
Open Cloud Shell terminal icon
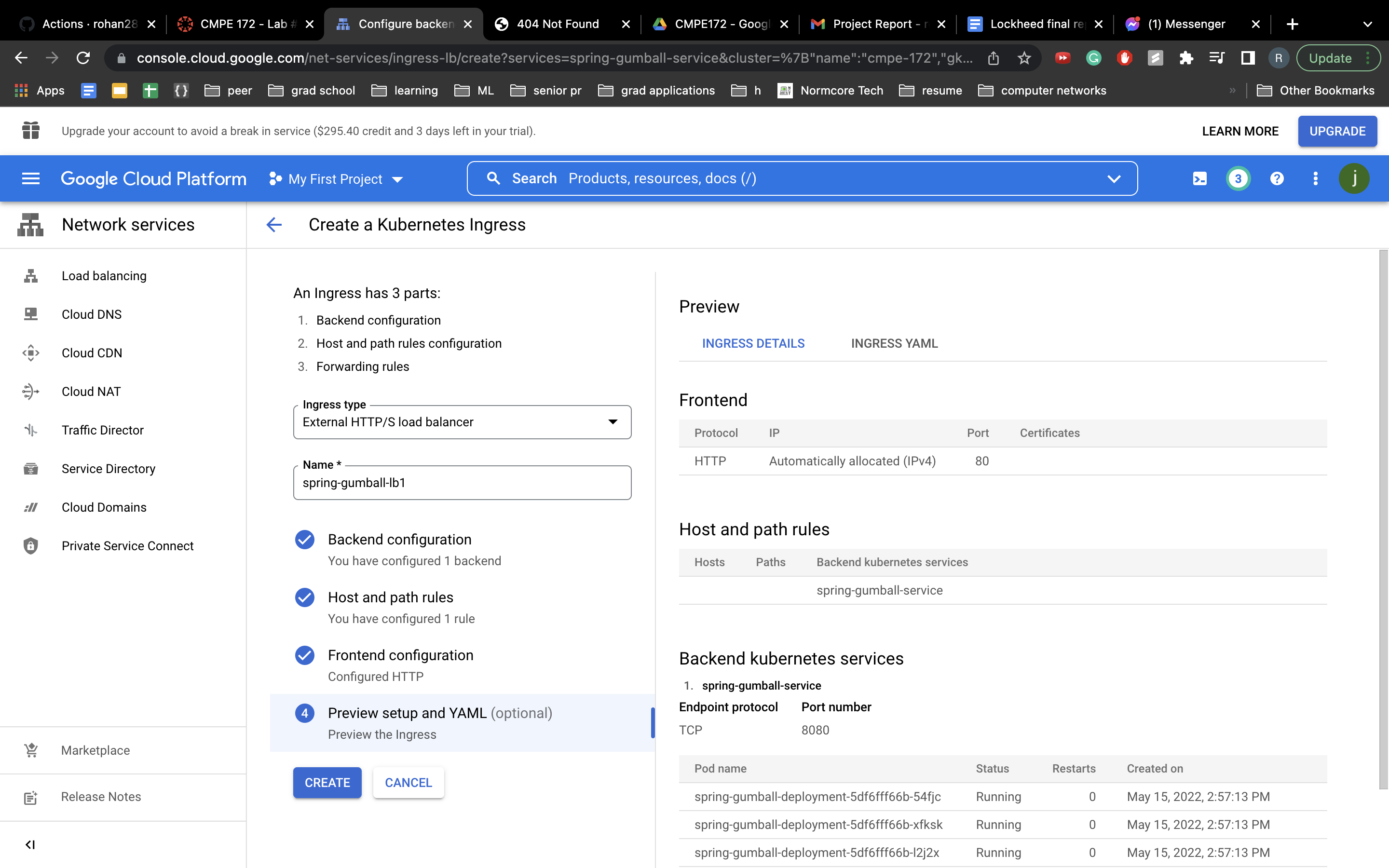coord(1199,178)
